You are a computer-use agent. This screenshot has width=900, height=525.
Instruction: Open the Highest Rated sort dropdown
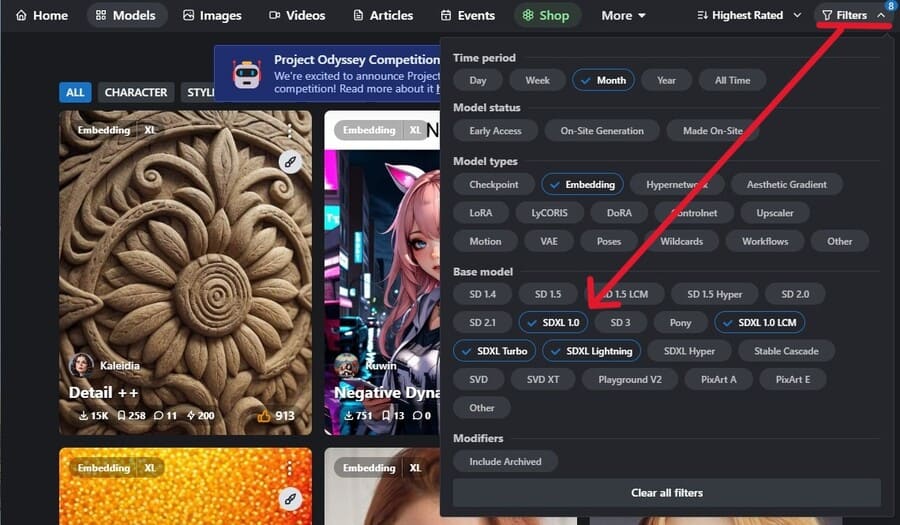(749, 15)
